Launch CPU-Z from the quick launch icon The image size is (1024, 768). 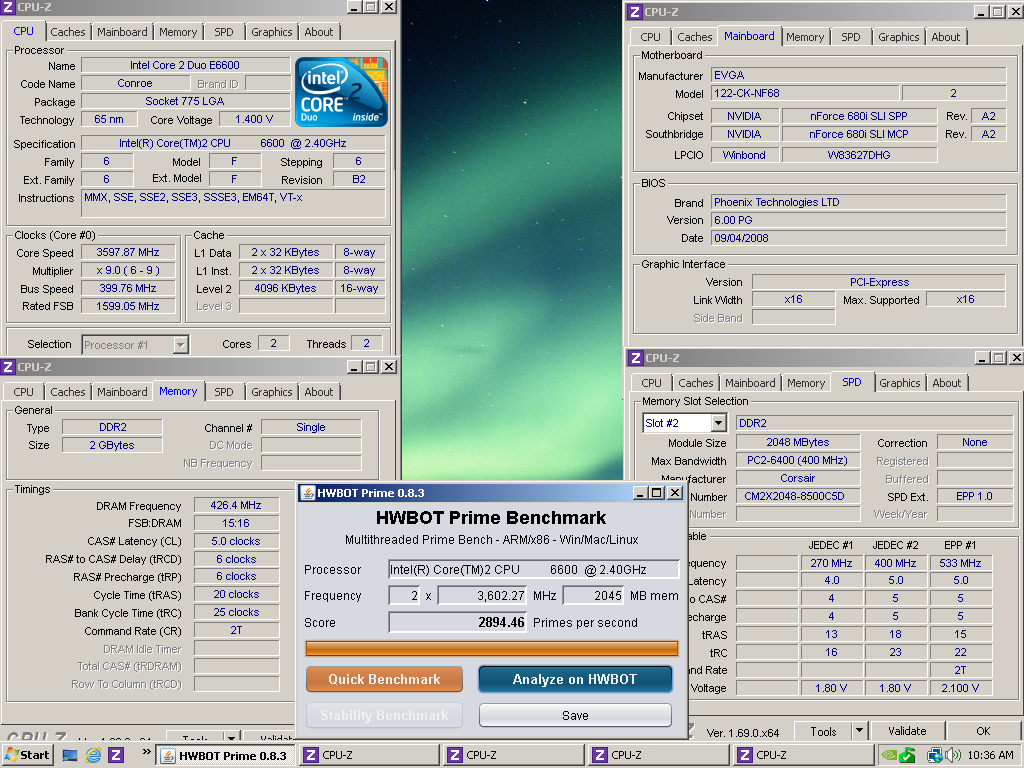pyautogui.click(x=116, y=756)
